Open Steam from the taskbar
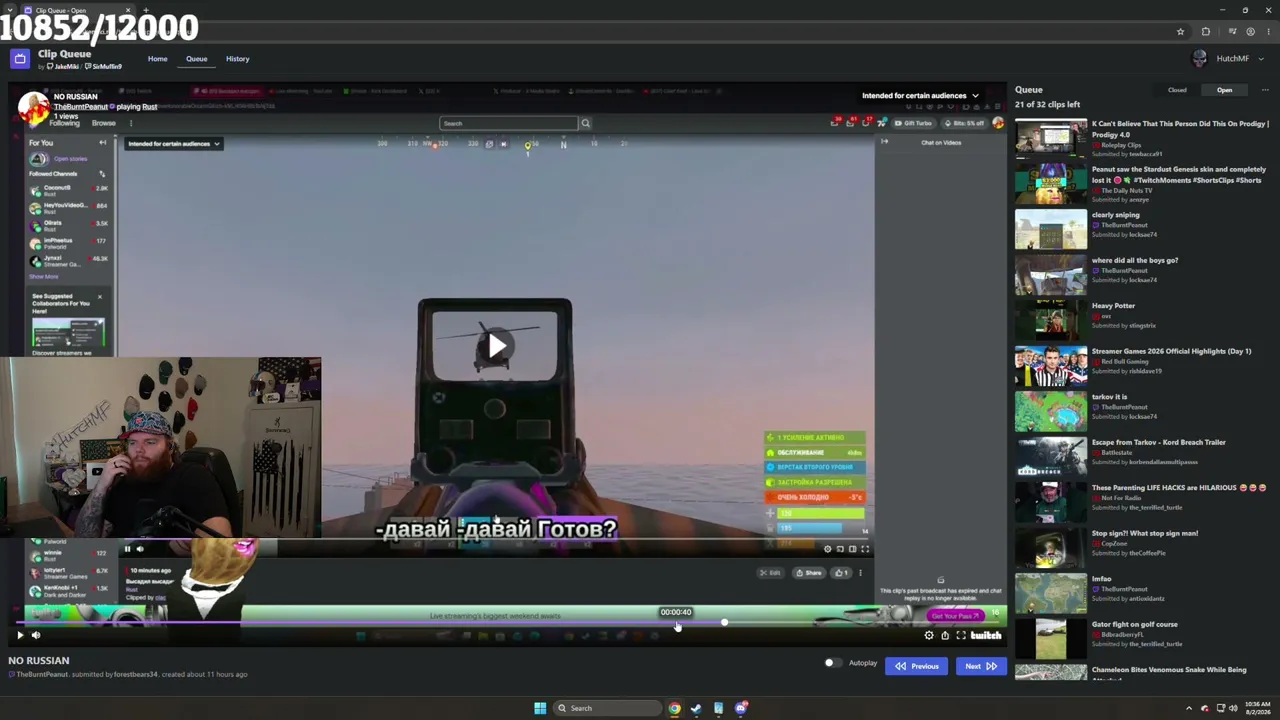Image resolution: width=1280 pixels, height=720 pixels. point(697,708)
